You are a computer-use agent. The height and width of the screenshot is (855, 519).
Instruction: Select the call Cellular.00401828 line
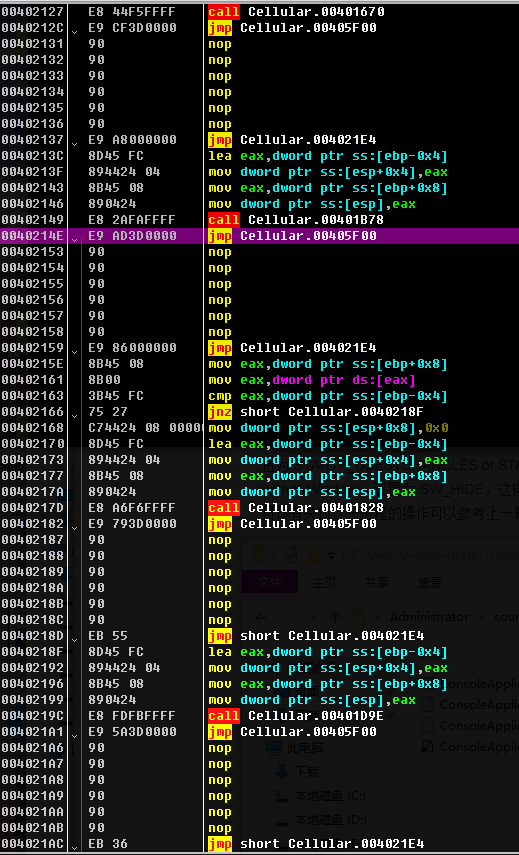point(297,508)
